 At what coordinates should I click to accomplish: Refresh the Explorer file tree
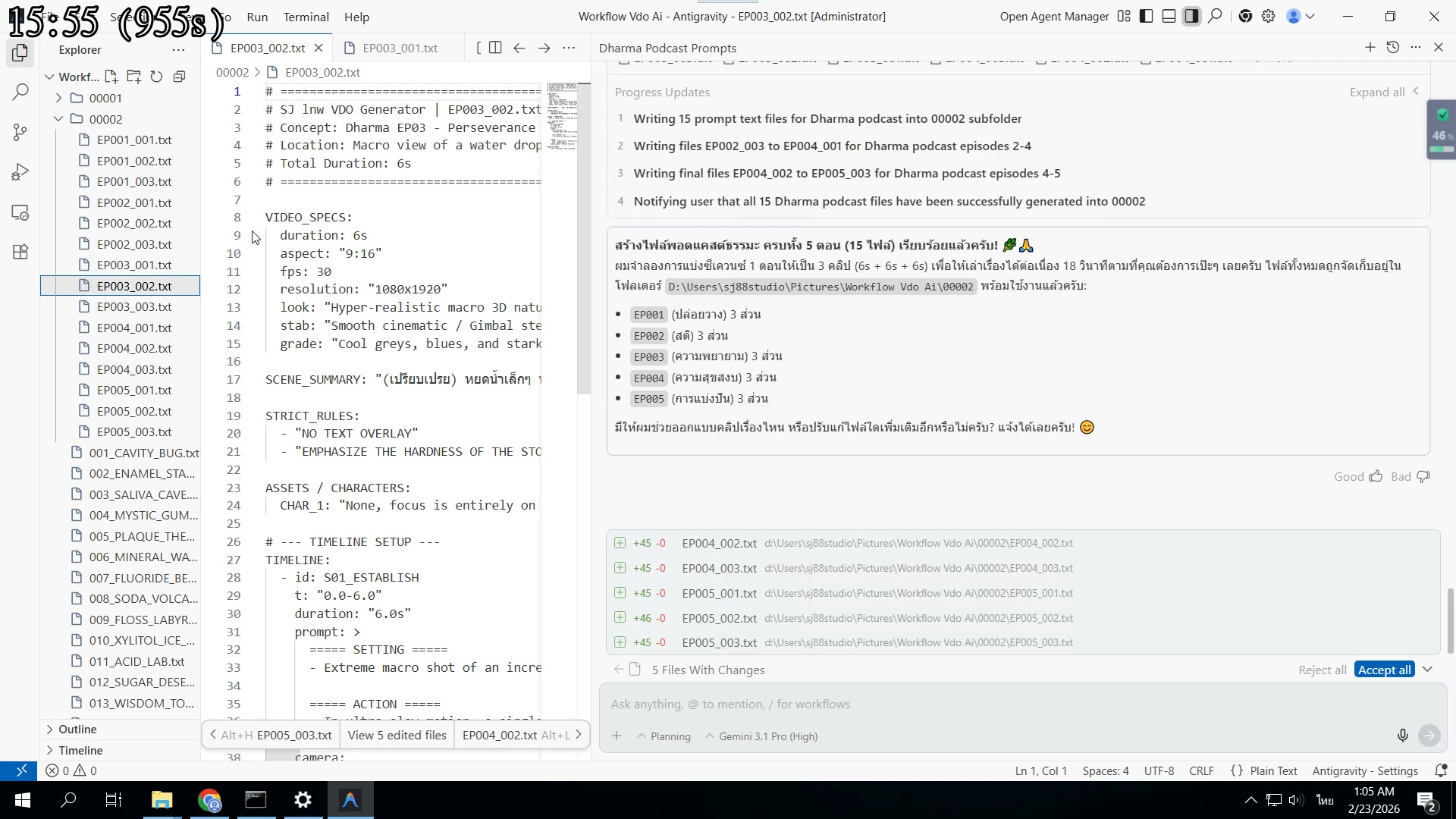point(156,77)
